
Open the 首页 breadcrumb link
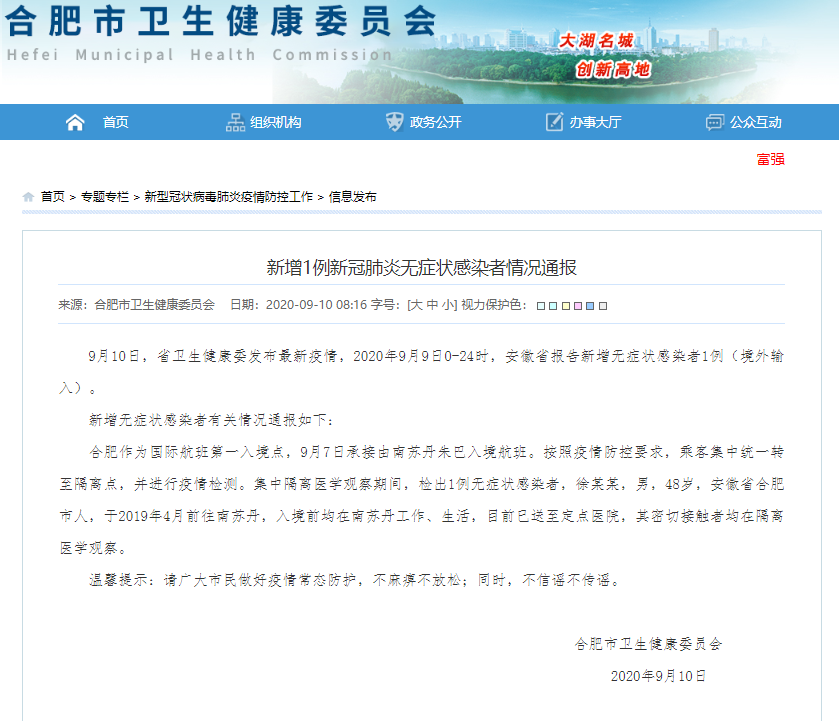pos(52,197)
